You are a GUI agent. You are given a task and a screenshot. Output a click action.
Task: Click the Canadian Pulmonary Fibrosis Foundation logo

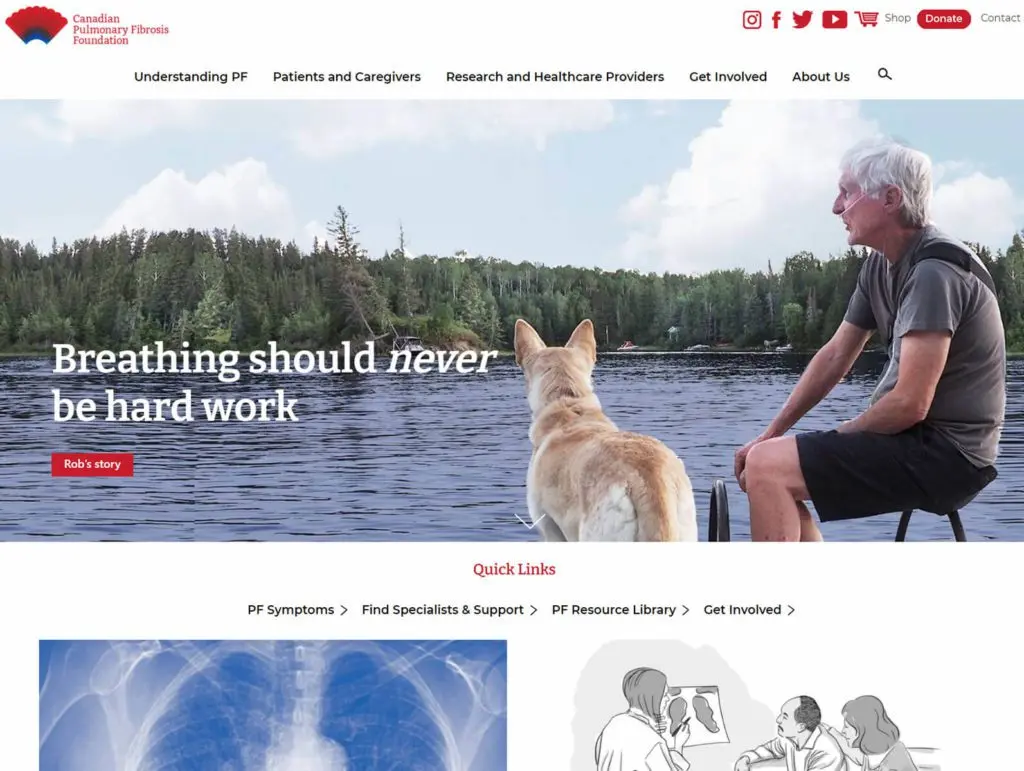(87, 27)
